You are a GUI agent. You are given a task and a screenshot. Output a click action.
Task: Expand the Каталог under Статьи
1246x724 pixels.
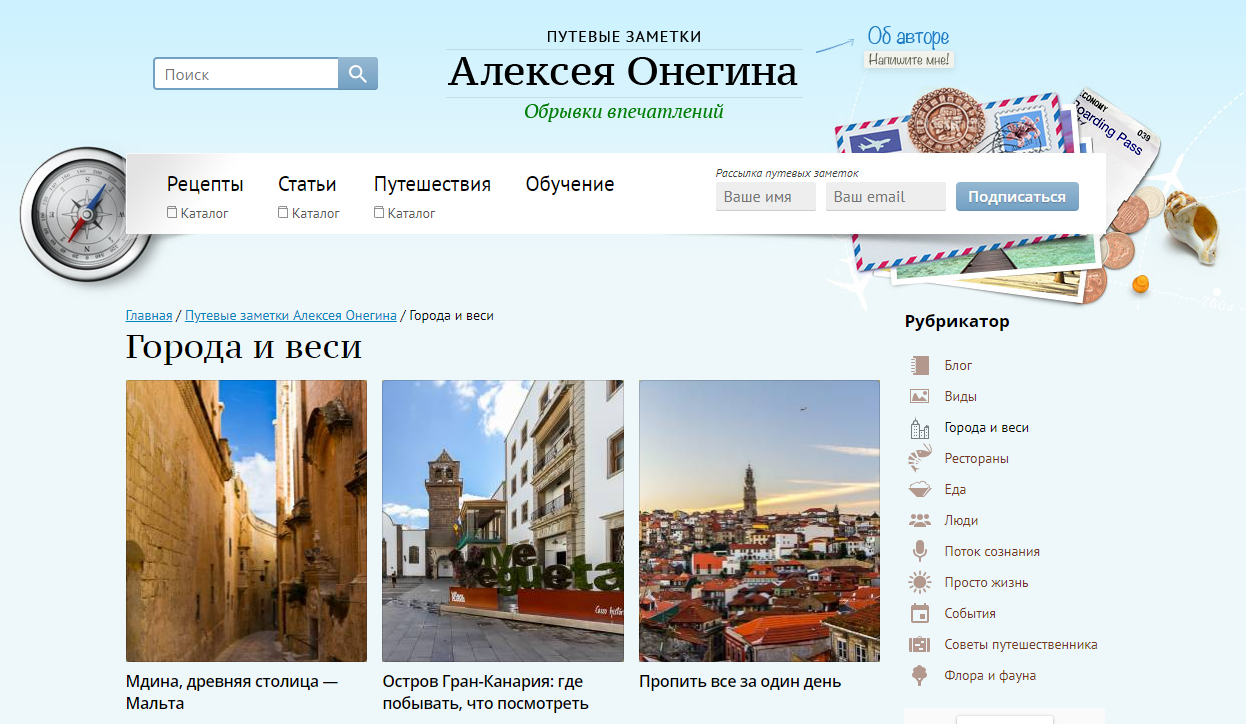pyautogui.click(x=309, y=213)
